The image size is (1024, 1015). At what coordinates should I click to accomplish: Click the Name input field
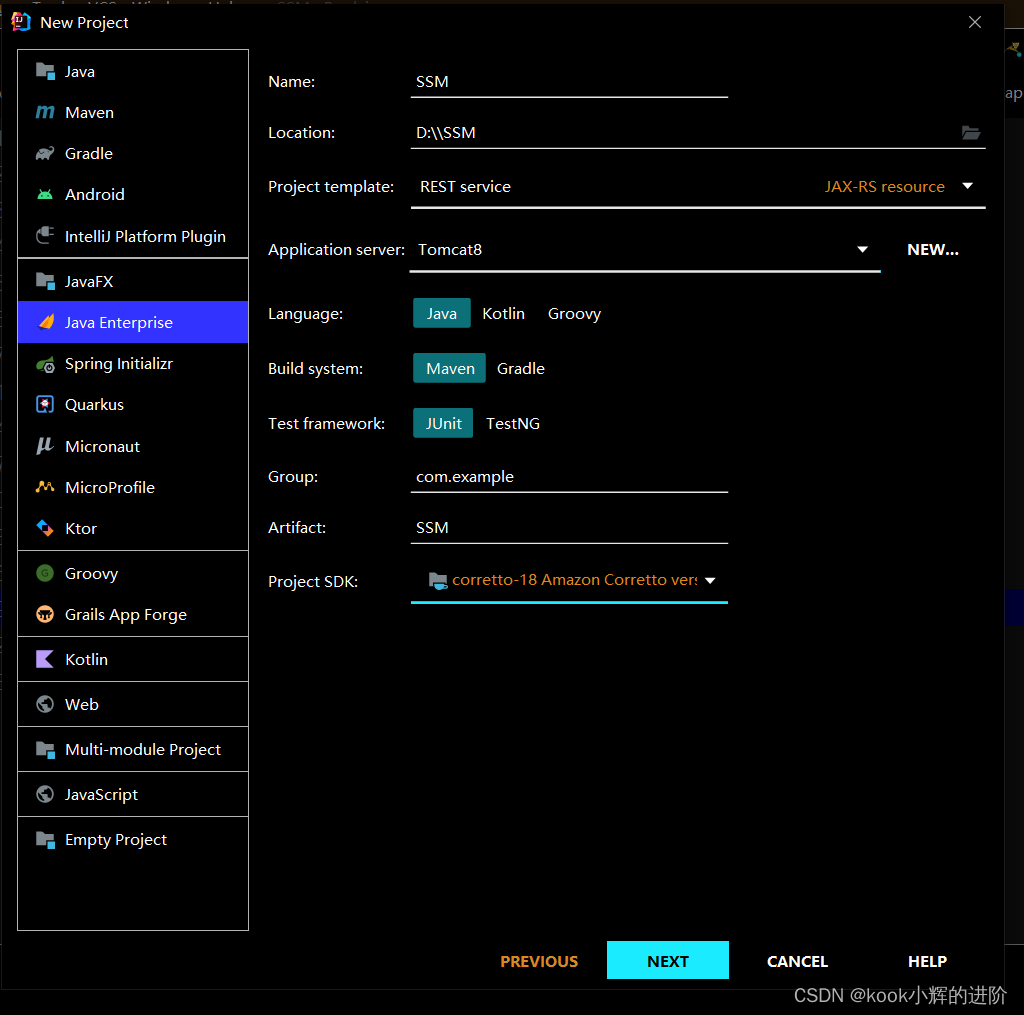tap(569, 82)
